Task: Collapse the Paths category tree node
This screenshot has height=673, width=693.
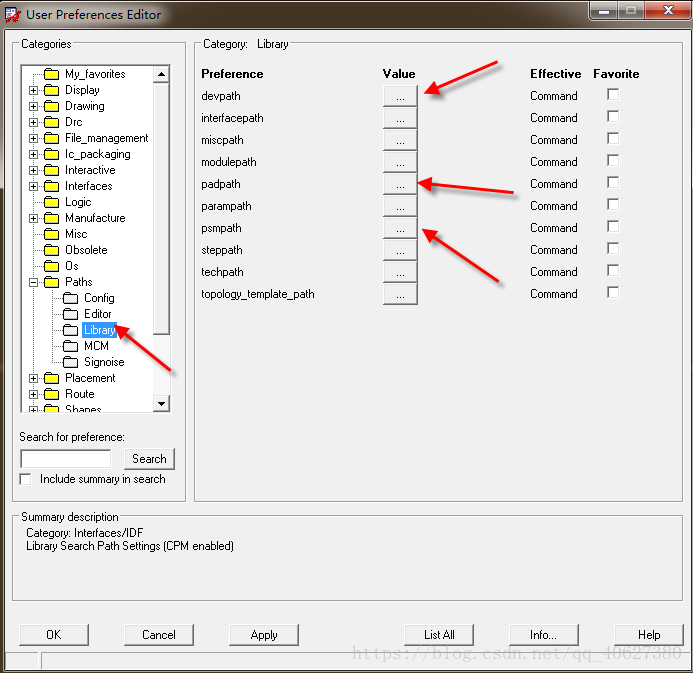Action: pos(34,282)
